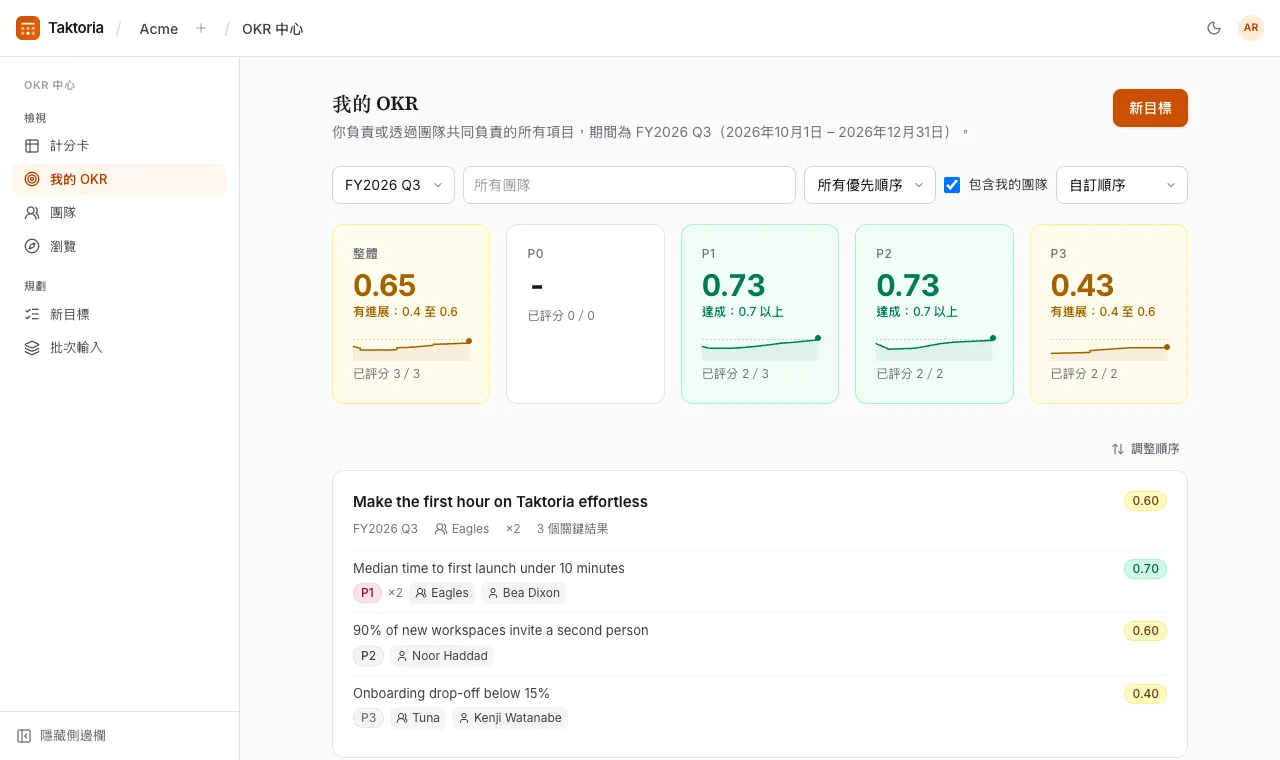Click OKR 中心 in the breadcrumb
This screenshot has height=760, width=1280.
pyautogui.click(x=272, y=29)
